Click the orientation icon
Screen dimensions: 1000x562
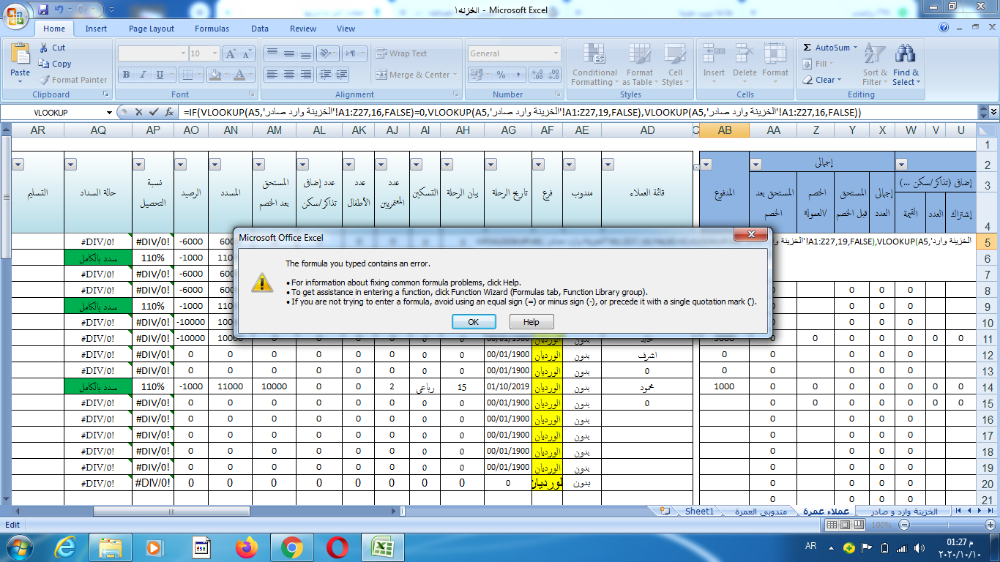pyautogui.click(x=326, y=54)
